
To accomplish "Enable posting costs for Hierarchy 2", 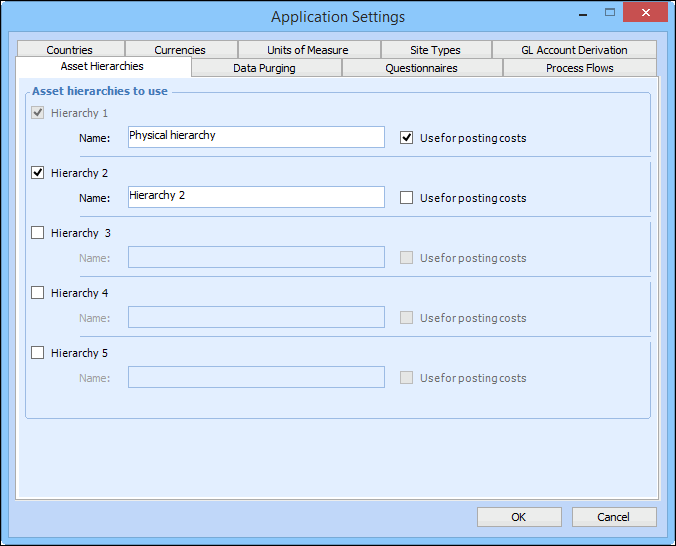I will click(406, 198).
